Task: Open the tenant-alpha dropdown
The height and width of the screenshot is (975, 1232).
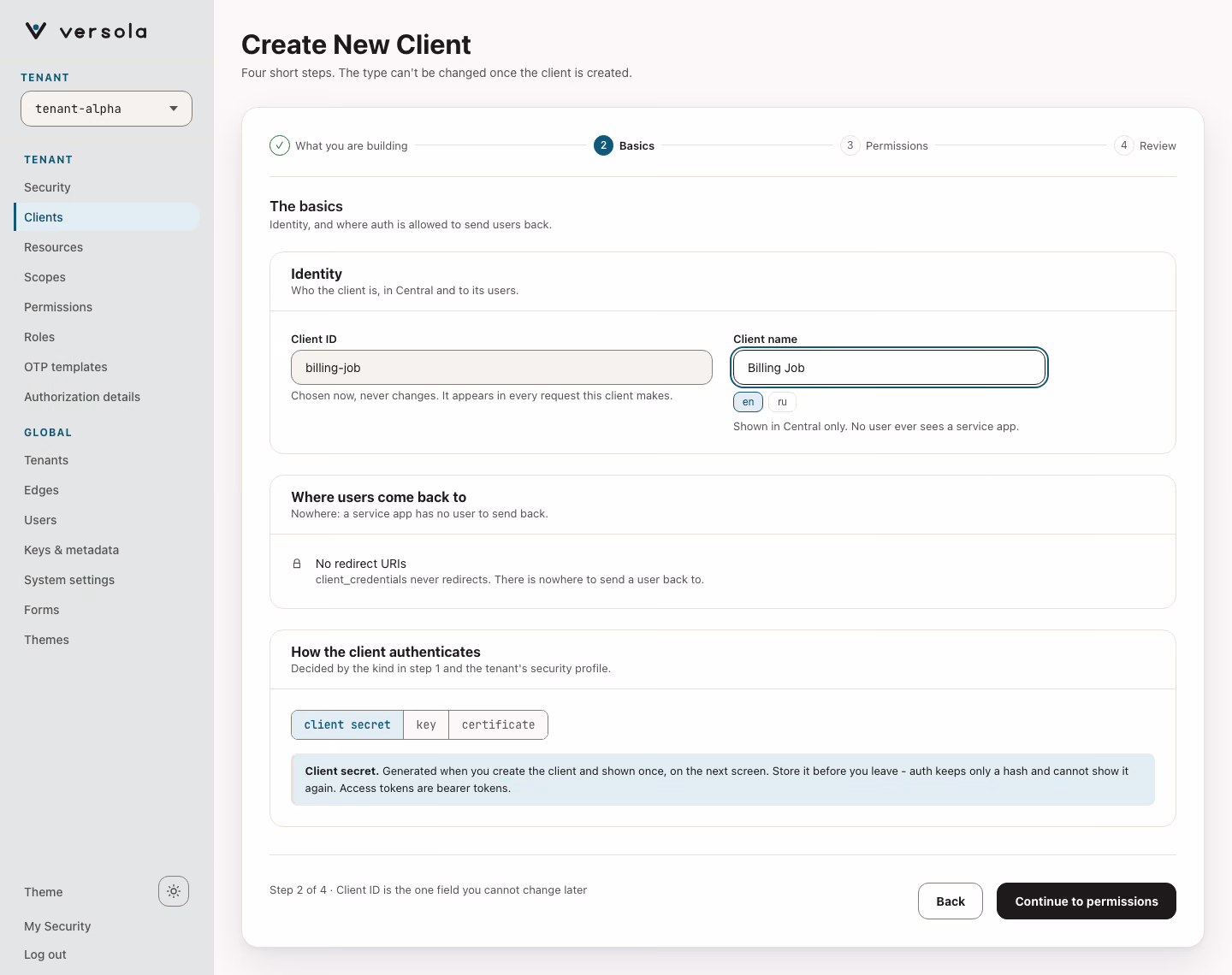Action: pyautogui.click(x=106, y=109)
